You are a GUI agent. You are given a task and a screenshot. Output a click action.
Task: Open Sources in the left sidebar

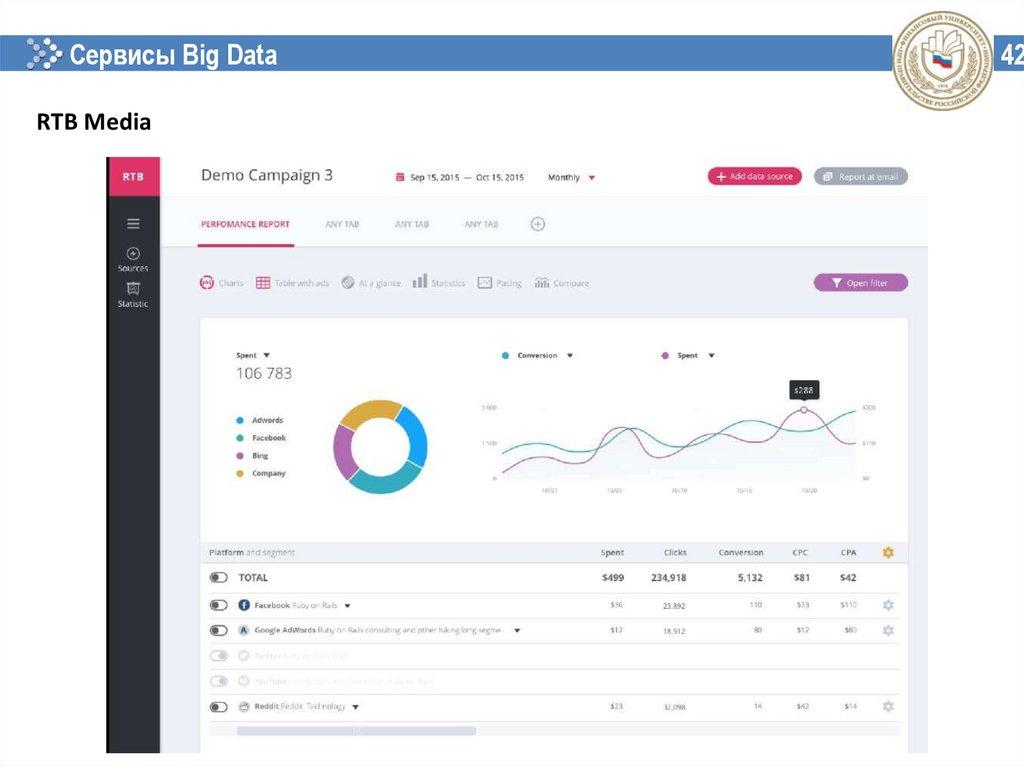133,259
